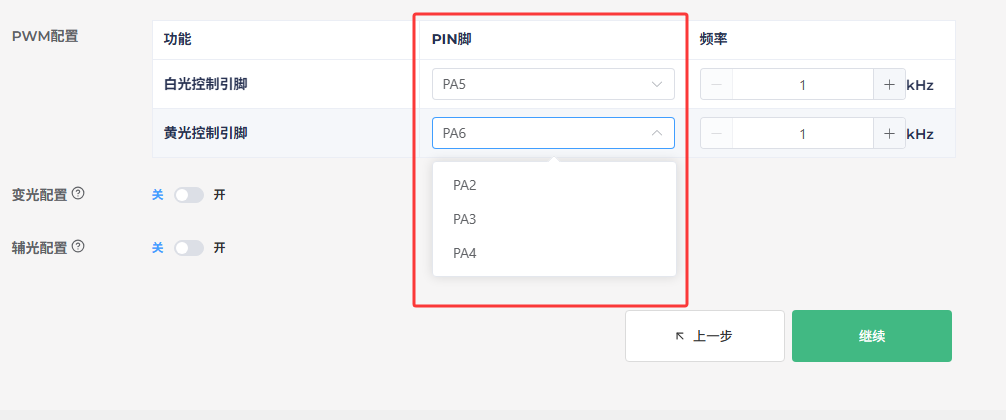Decrease 白光控制引脚 frequency with minus

(x=717, y=85)
